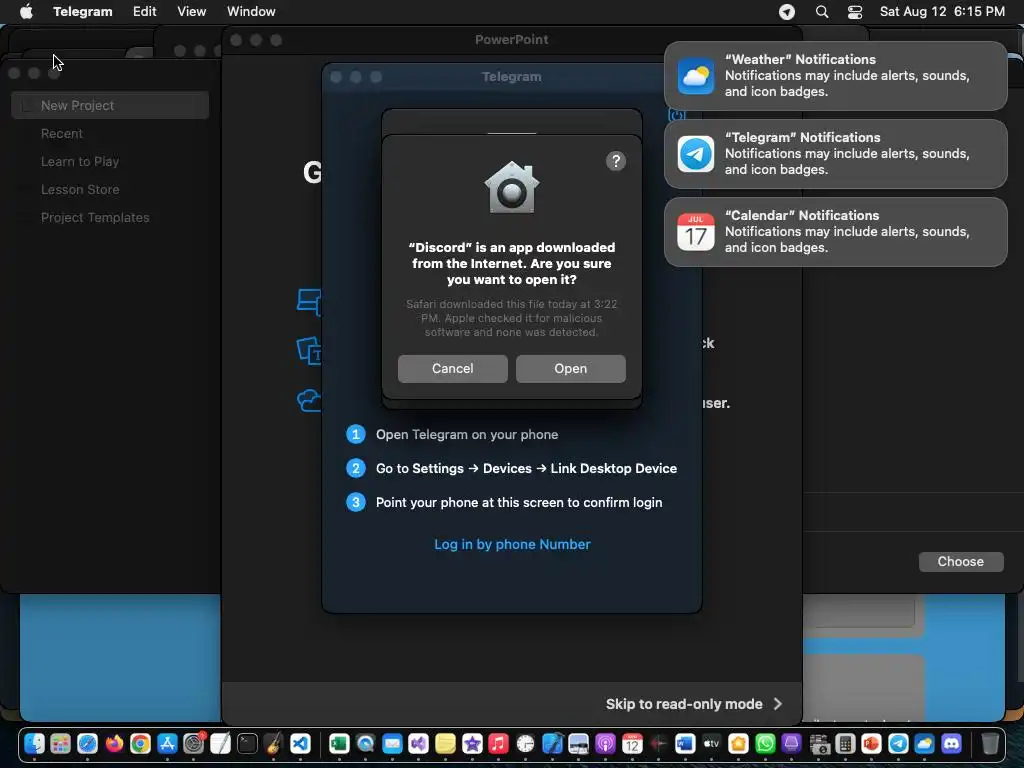Open Visual Studio Code from the Dock
The image size is (1024, 768).
click(300, 743)
